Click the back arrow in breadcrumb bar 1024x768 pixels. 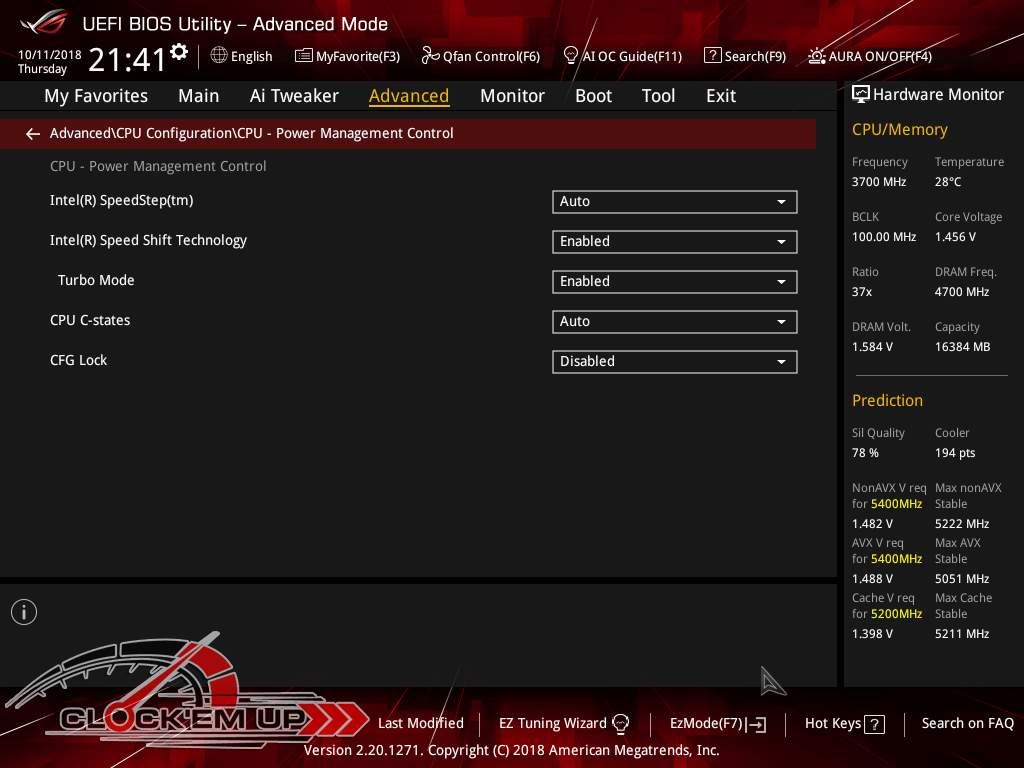click(33, 133)
